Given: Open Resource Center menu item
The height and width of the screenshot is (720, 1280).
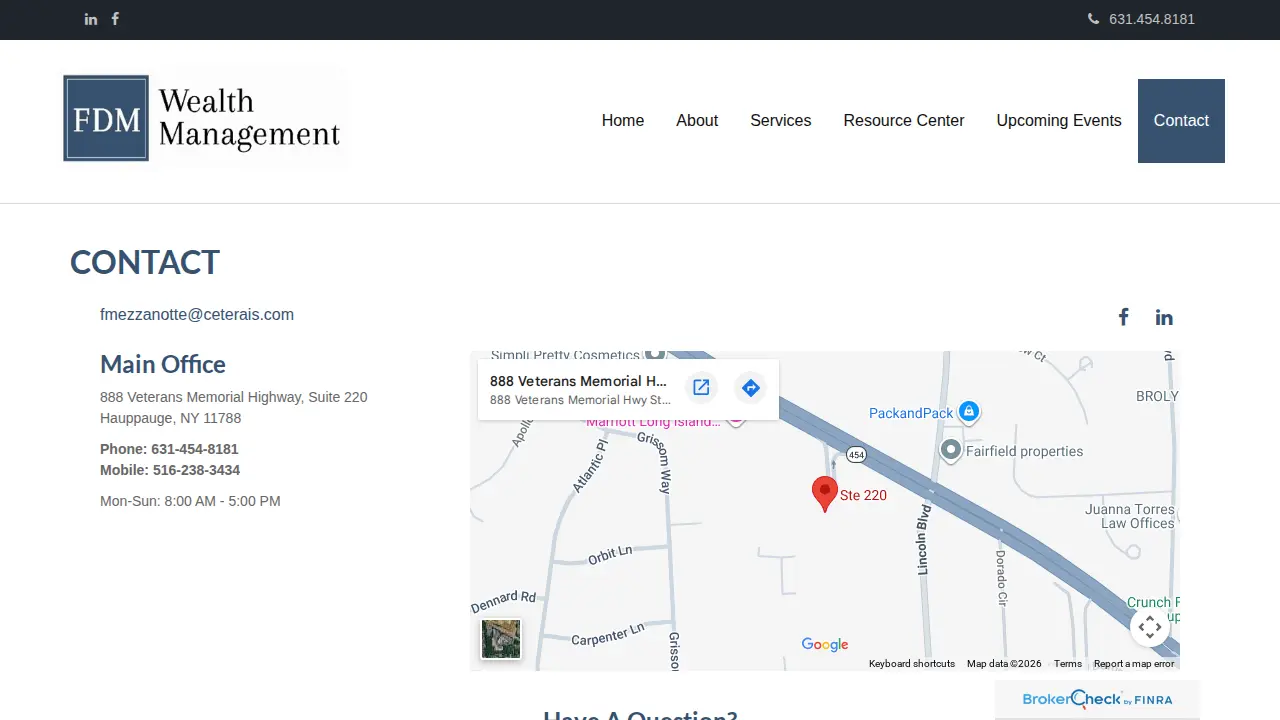Looking at the screenshot, I should pos(904,121).
